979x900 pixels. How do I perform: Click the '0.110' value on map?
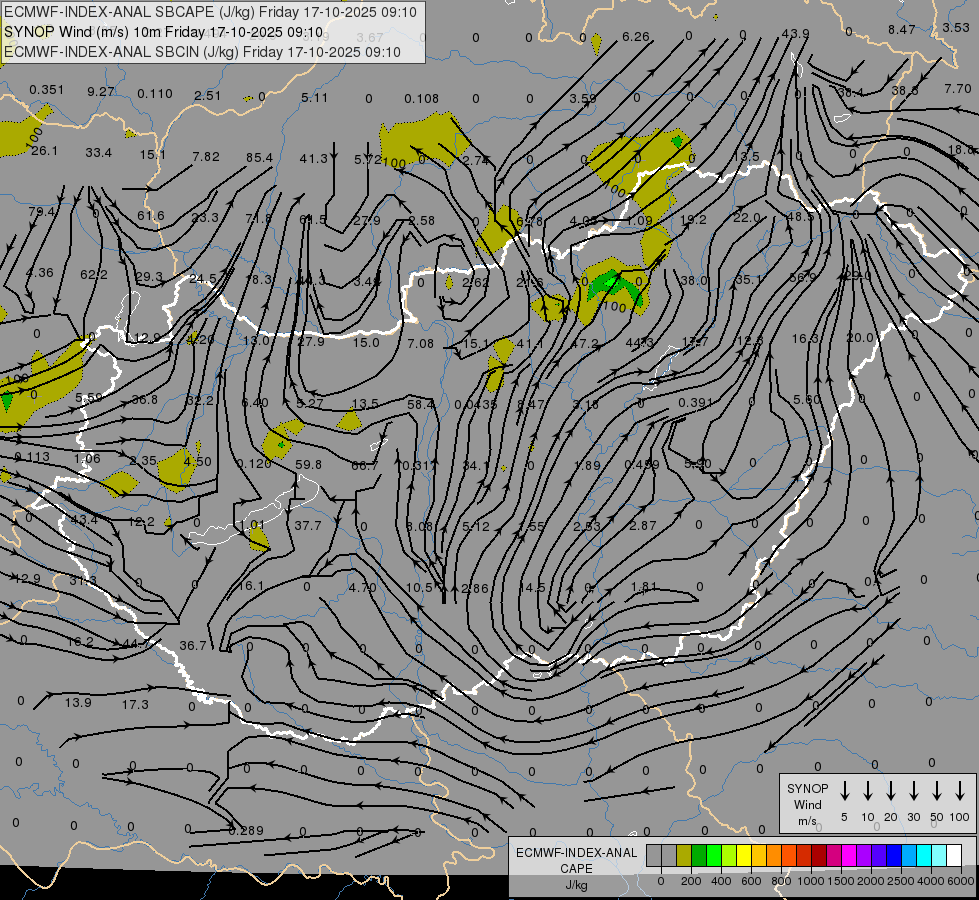(155, 94)
